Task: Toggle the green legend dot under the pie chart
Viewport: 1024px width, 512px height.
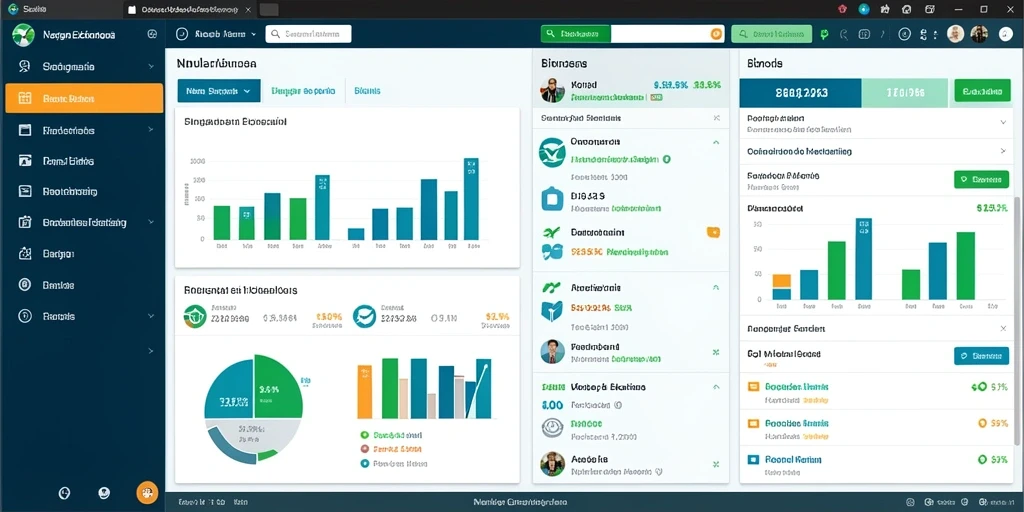Action: [x=365, y=435]
